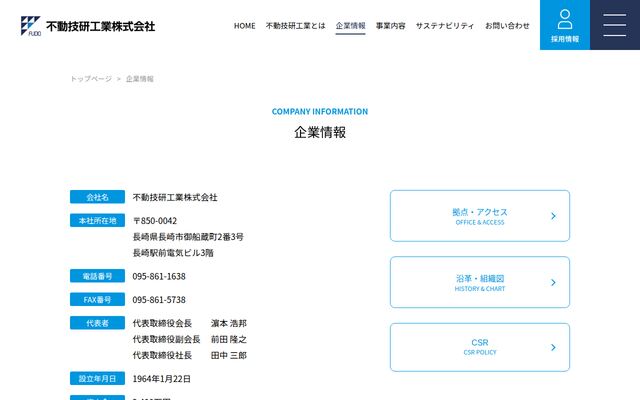Click 田中 三郎 name
640x400 pixels.
[229, 355]
